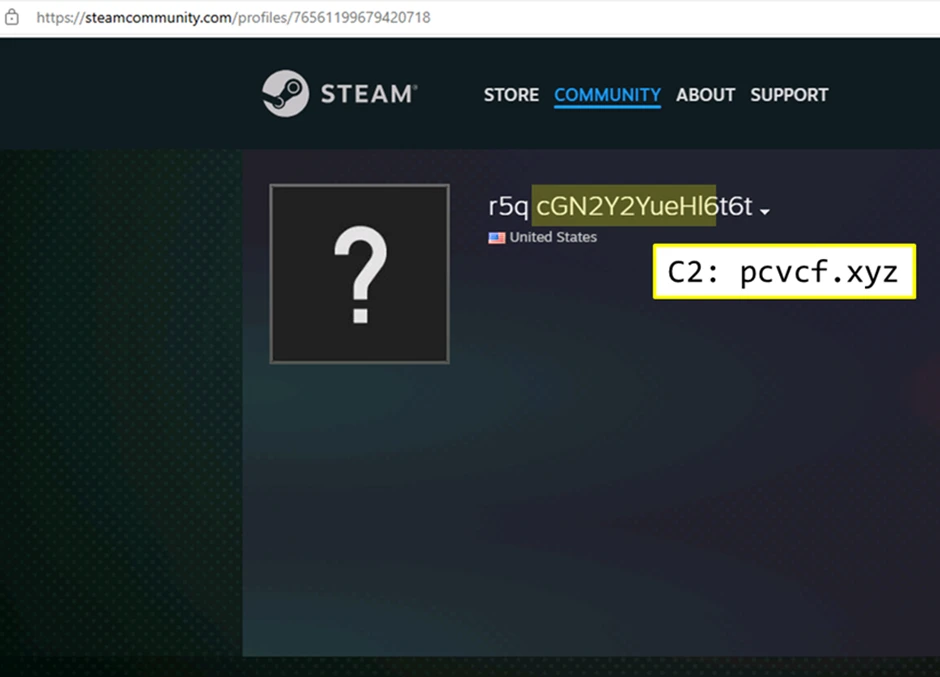Open the ABOUT page
The height and width of the screenshot is (677, 940).
tap(705, 95)
